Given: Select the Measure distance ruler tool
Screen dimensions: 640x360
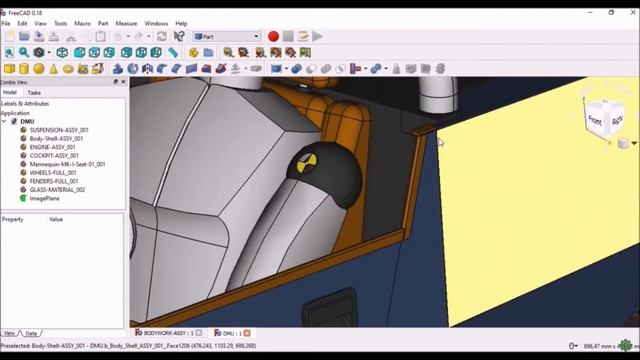Looking at the screenshot, I should click(173, 53).
